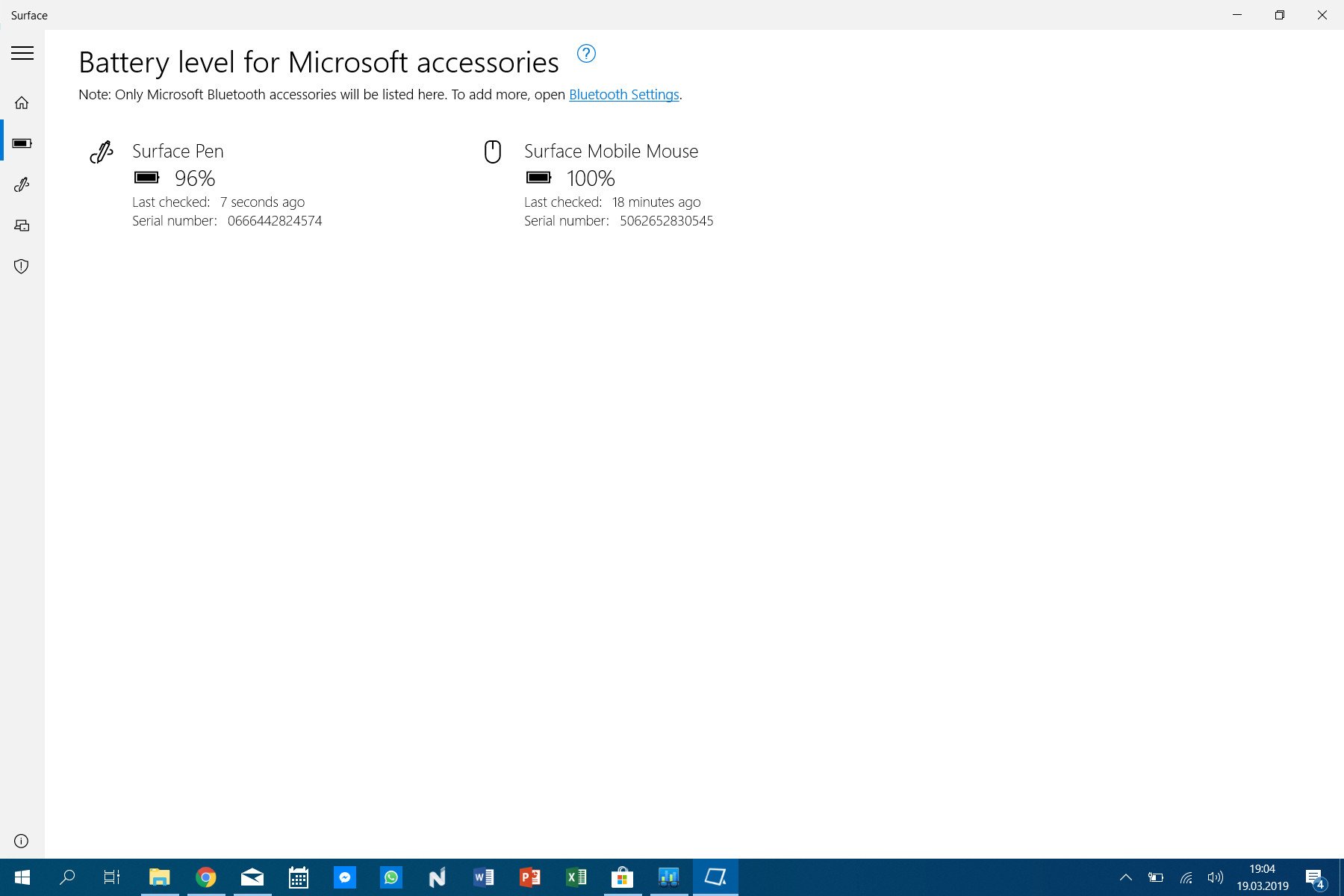This screenshot has width=1344, height=896.
Task: Restore down the Surface window
Action: [1280, 15]
